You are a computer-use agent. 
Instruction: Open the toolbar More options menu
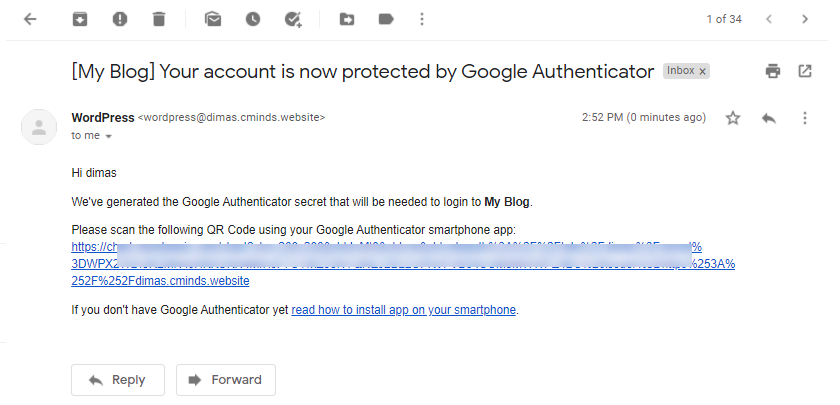(x=422, y=19)
